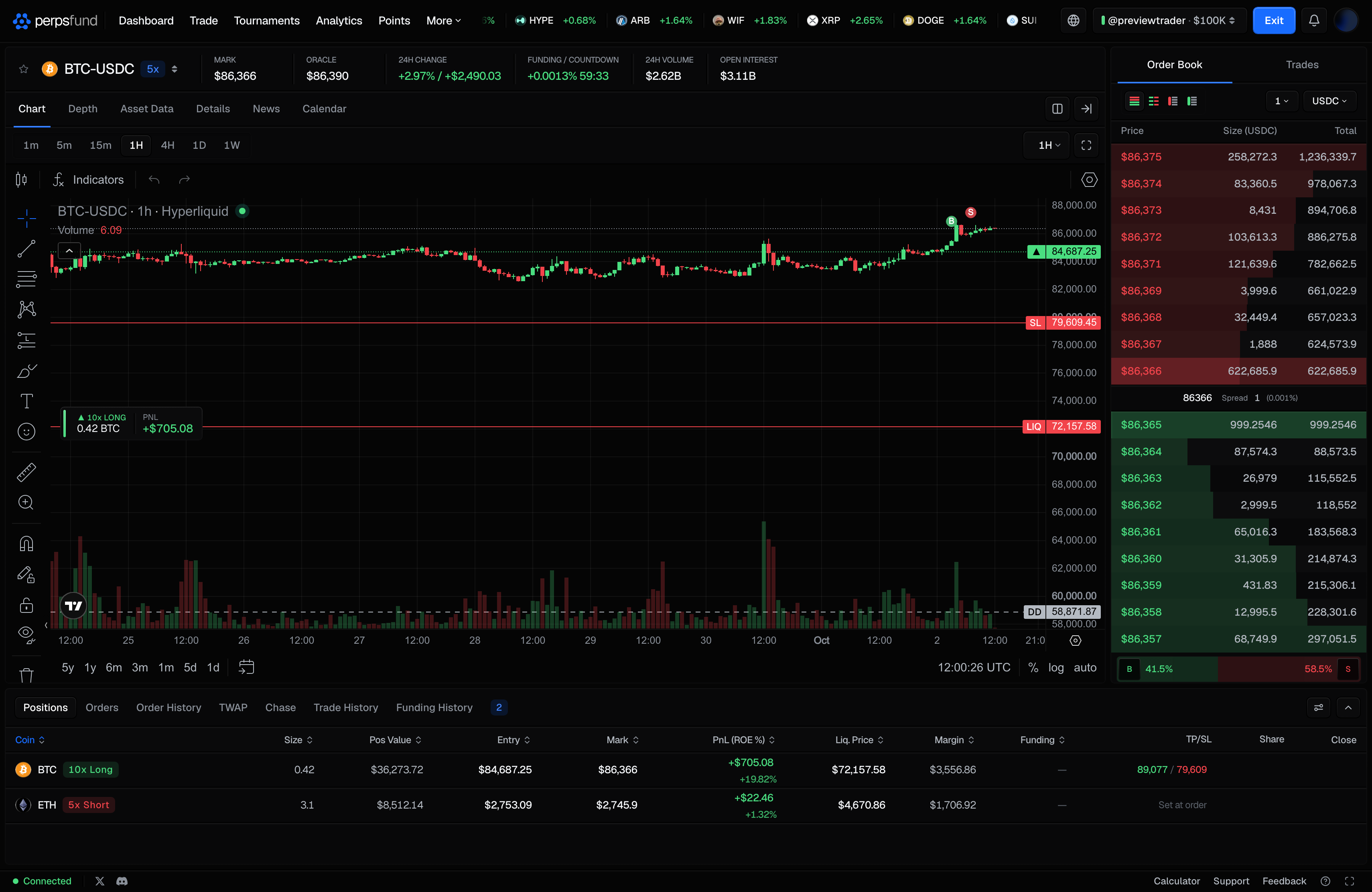Open chart settings hexagon icon
Image resolution: width=1372 pixels, height=892 pixels.
[x=1089, y=180]
